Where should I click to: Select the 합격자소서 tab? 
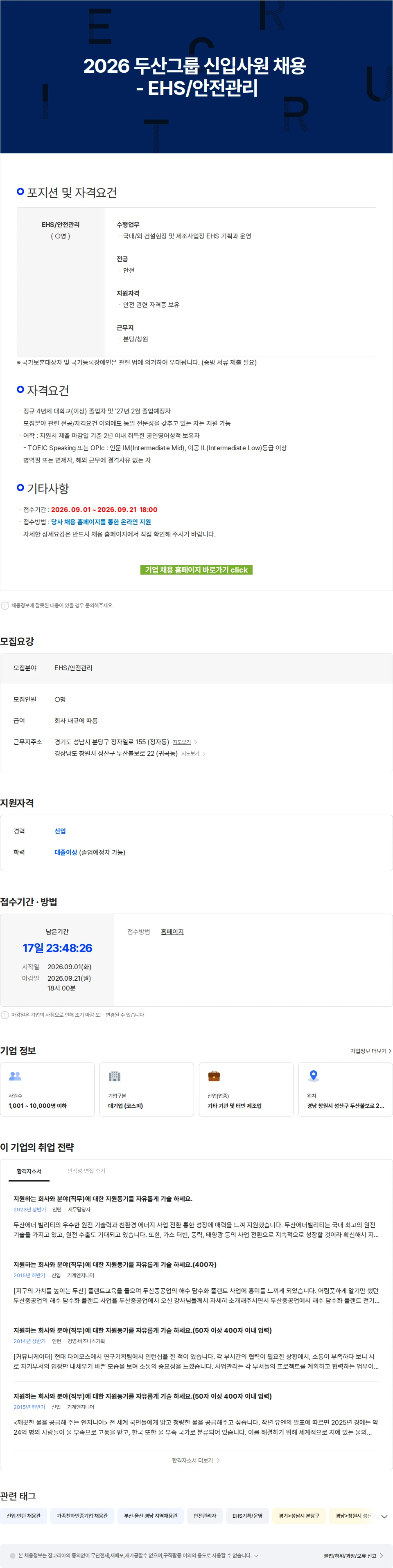(29, 1171)
